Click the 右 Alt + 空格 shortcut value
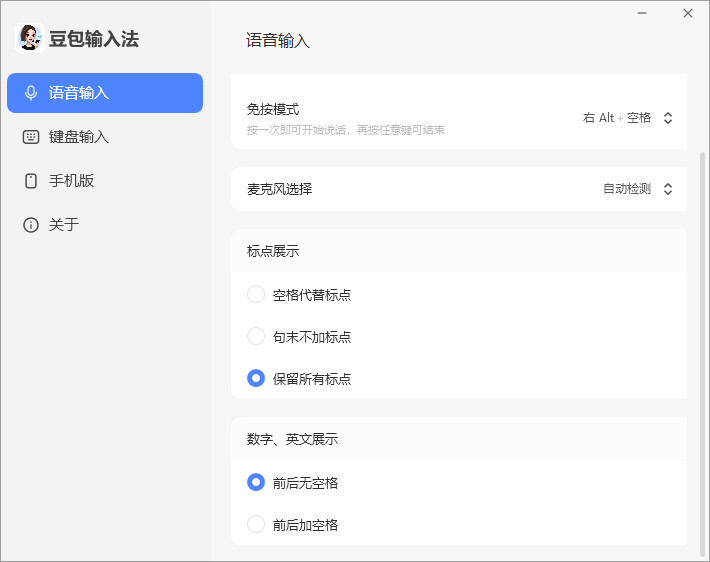This screenshot has width=710, height=562. (617, 118)
